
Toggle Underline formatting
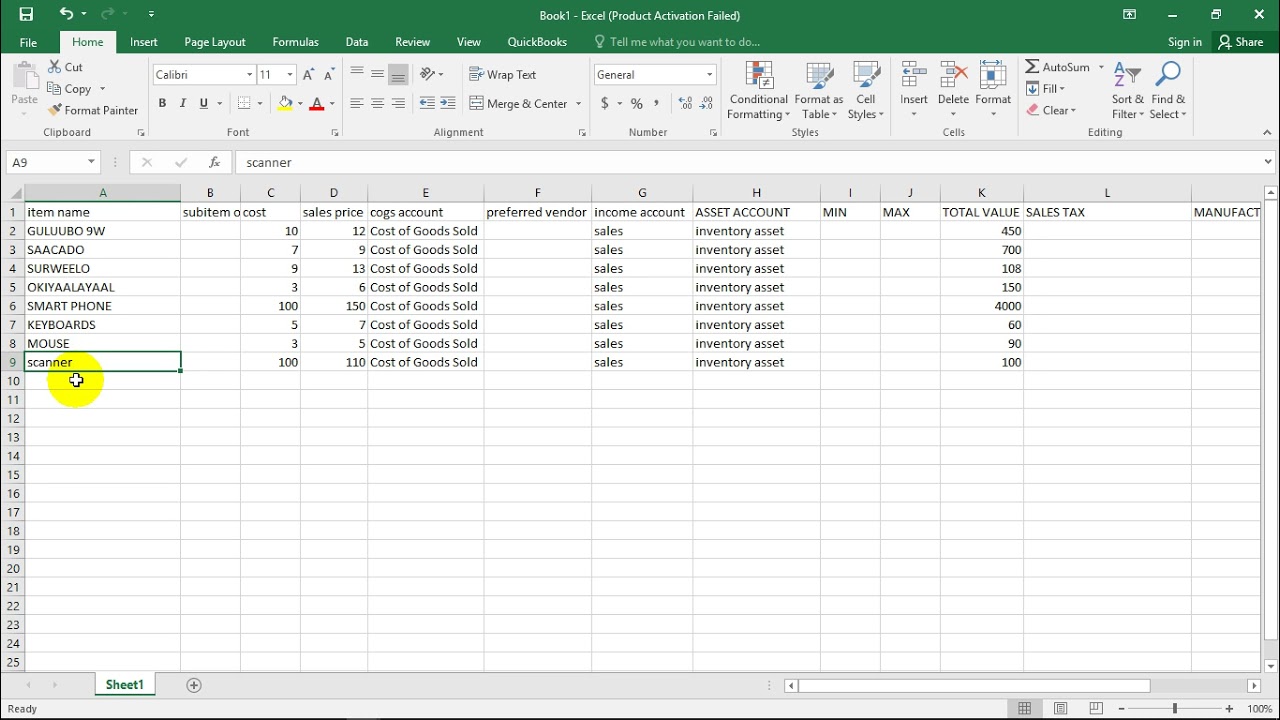pos(204,104)
